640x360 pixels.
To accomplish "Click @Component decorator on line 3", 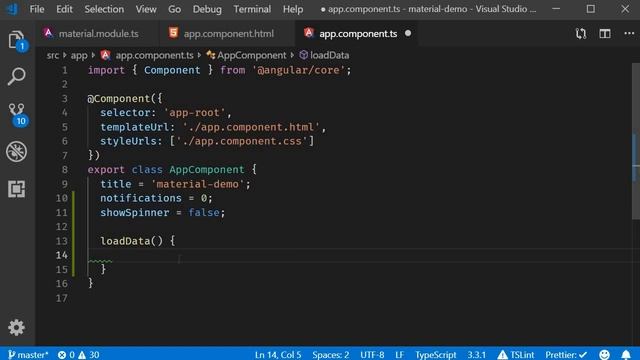I will click(119, 98).
